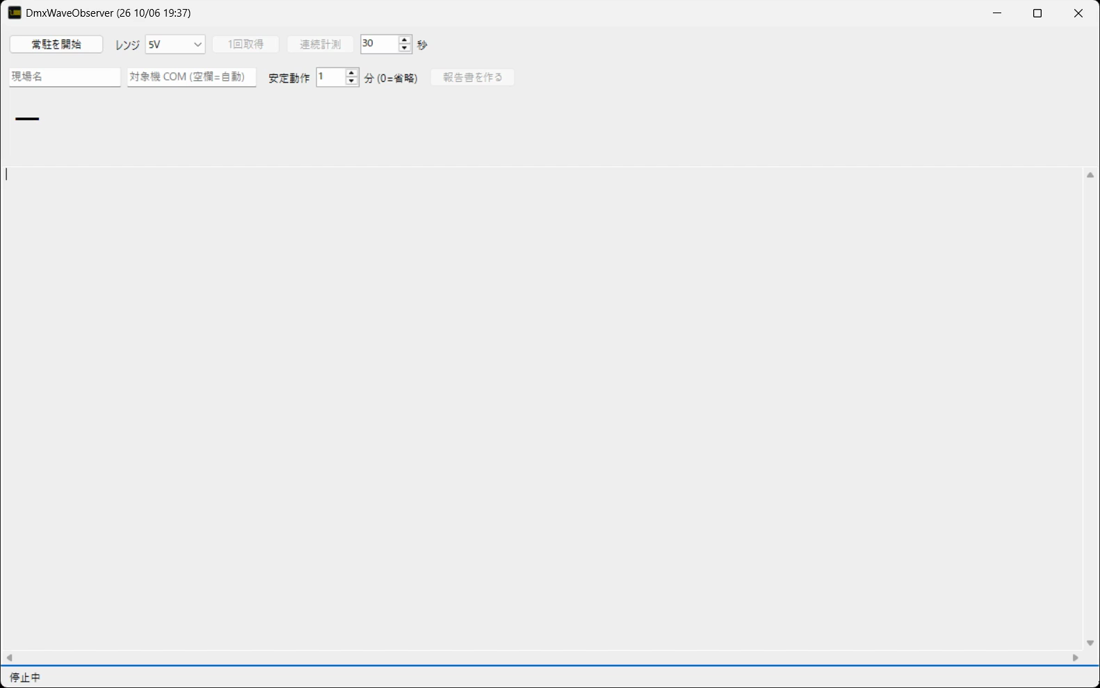Click the horizontal scrollbar left arrow
1100x688 pixels.
tap(9, 658)
